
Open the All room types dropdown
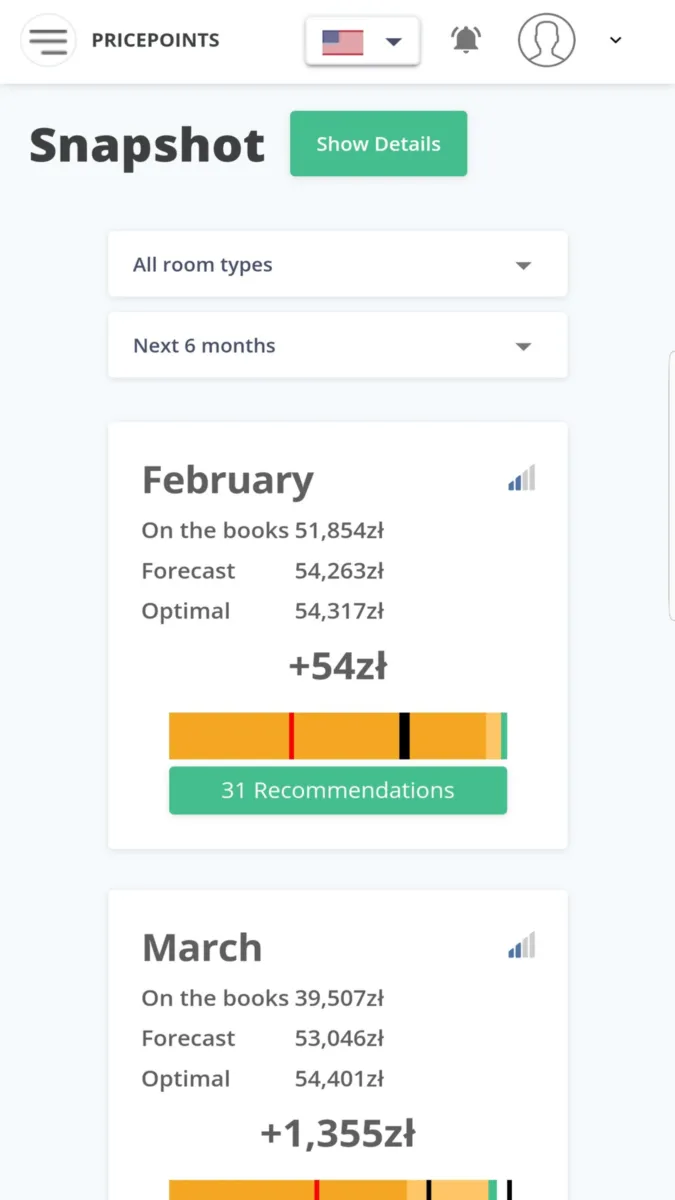click(x=337, y=265)
